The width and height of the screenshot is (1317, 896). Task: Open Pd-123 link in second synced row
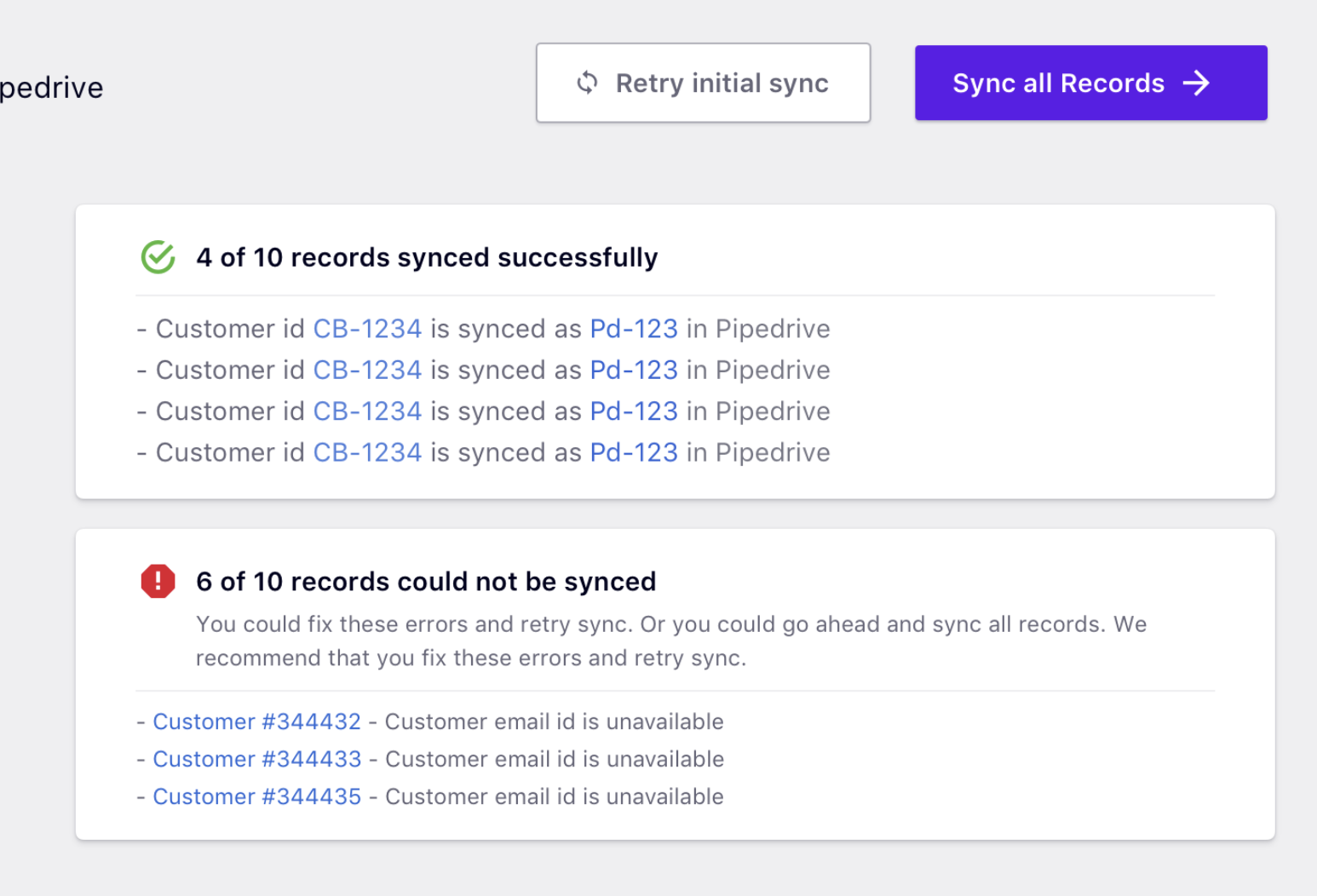click(x=634, y=370)
